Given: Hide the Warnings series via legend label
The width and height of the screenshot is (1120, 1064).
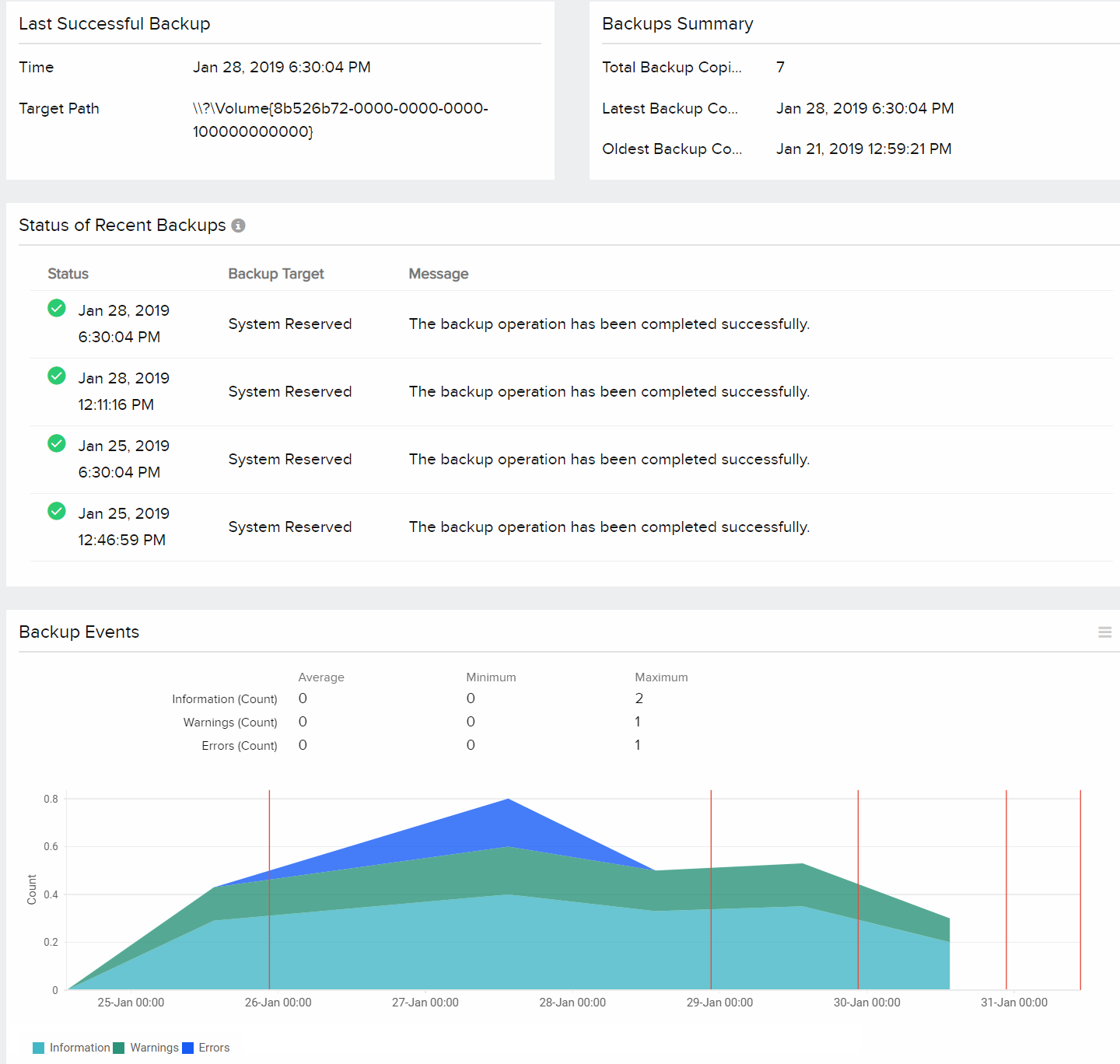Looking at the screenshot, I should click(x=154, y=1048).
